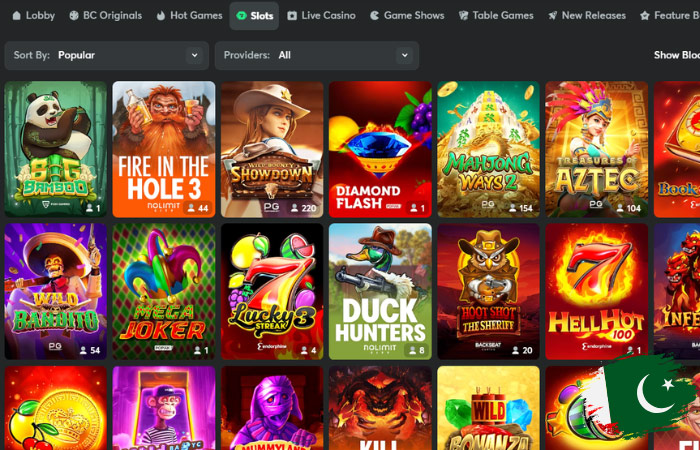Click Nolimit logo on Fire in the Hole 3
The image size is (700, 450).
coord(164,207)
